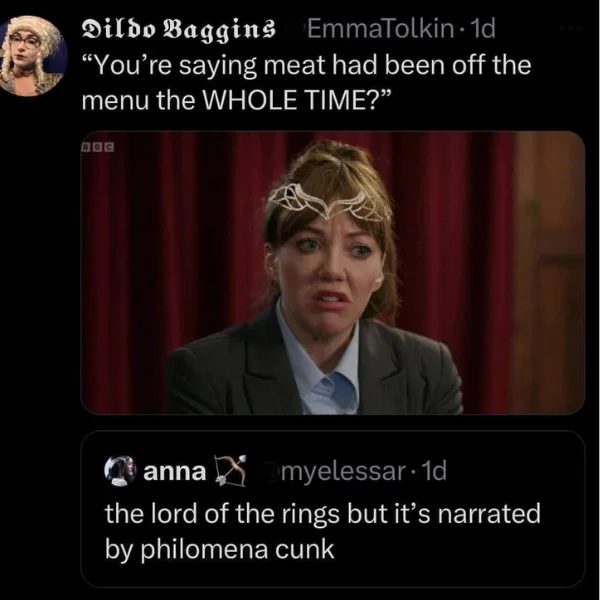Click the bow and arrow emoji
The width and height of the screenshot is (600, 600).
(x=231, y=471)
